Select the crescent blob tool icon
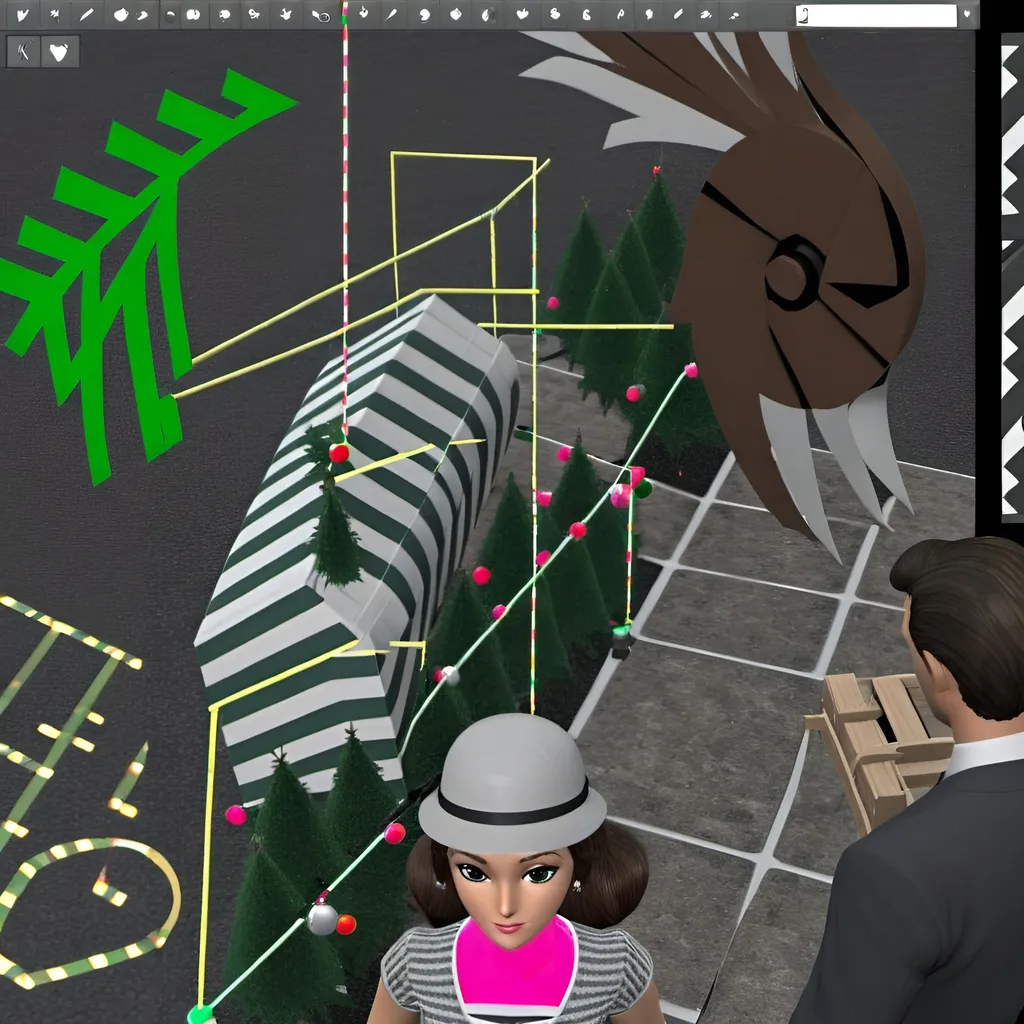Viewport: 1024px width, 1024px height. (424, 14)
